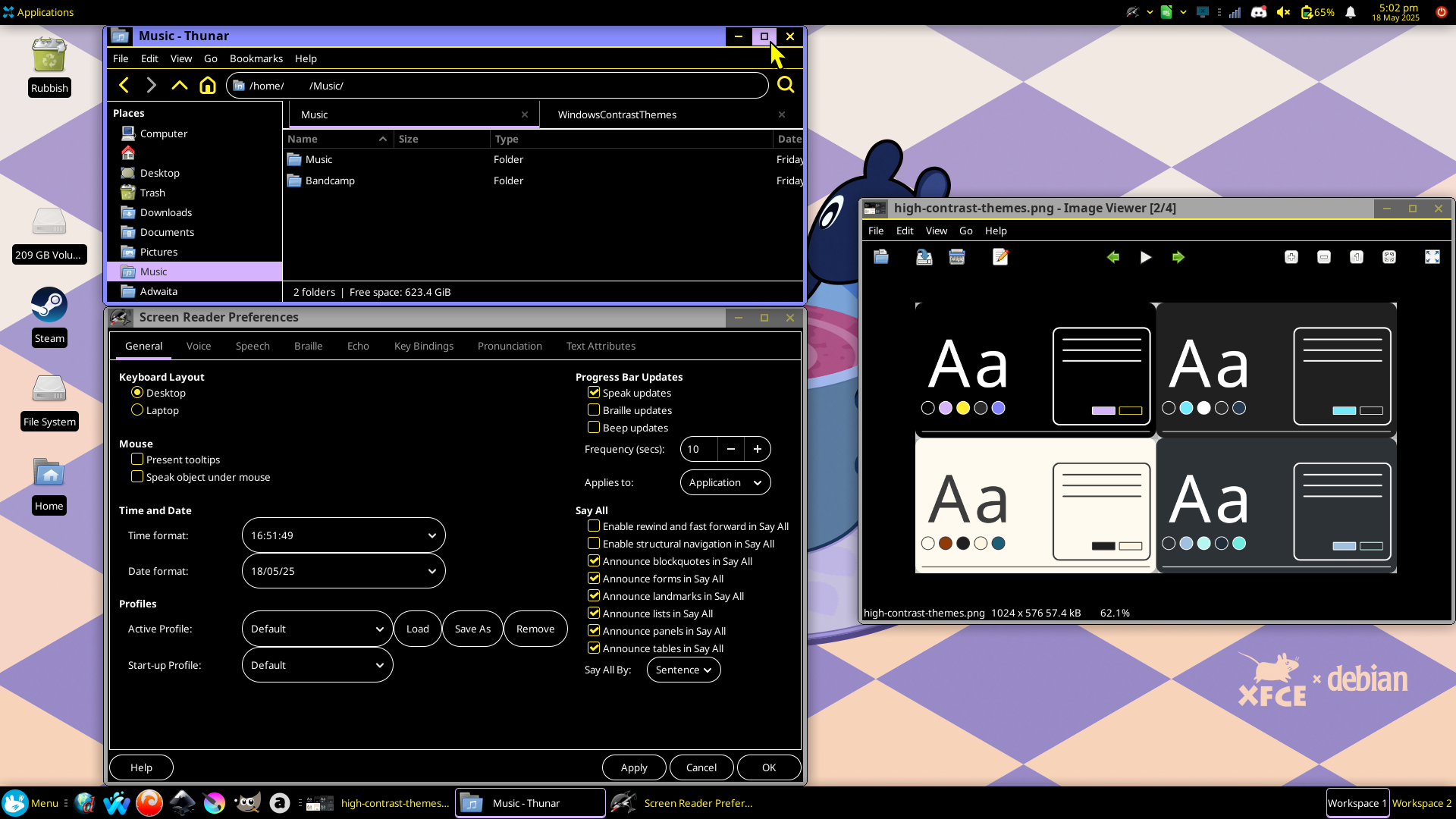Set image zoom to normal size

point(1357,257)
